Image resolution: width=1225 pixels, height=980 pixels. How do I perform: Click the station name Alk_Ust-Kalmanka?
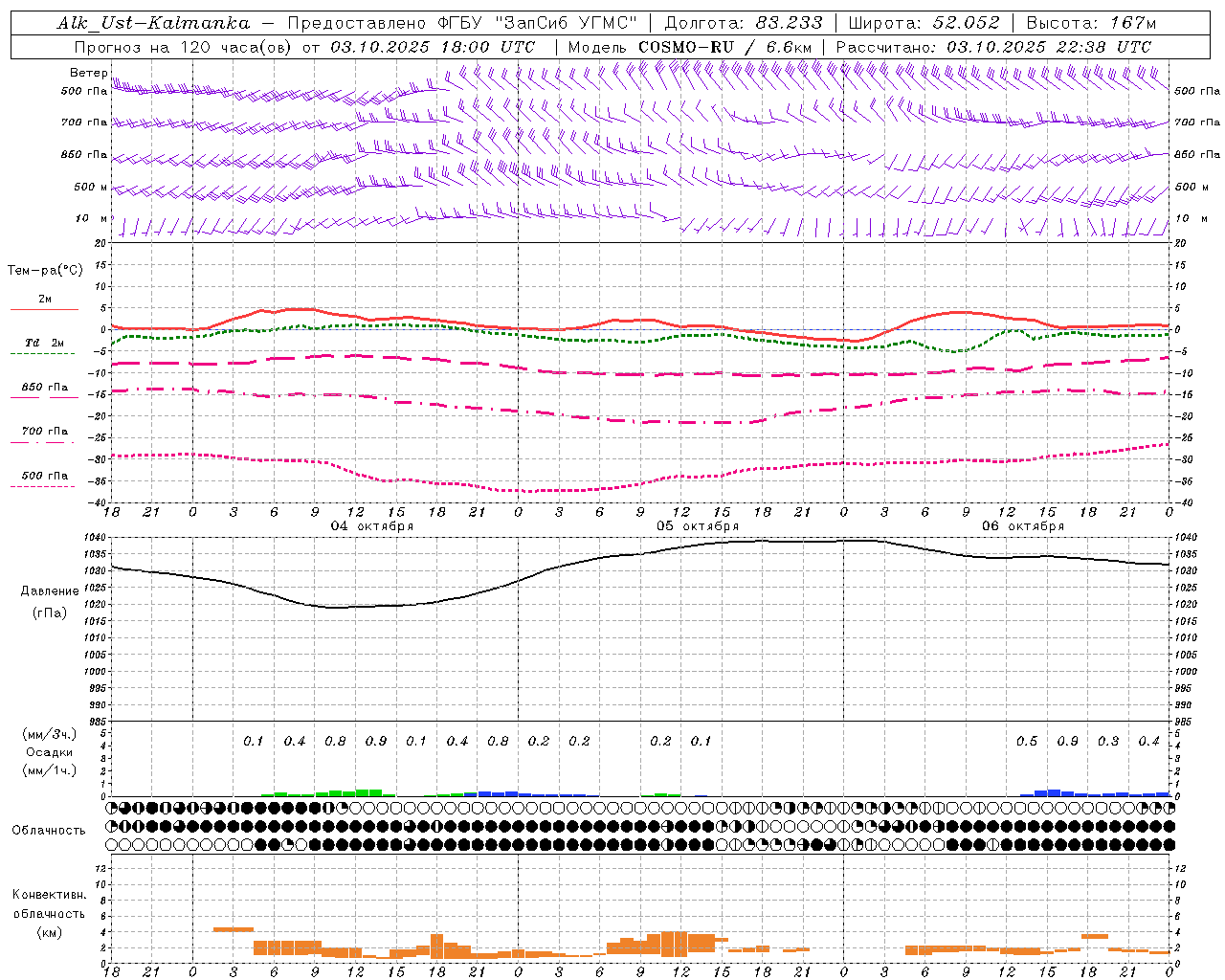point(152,23)
